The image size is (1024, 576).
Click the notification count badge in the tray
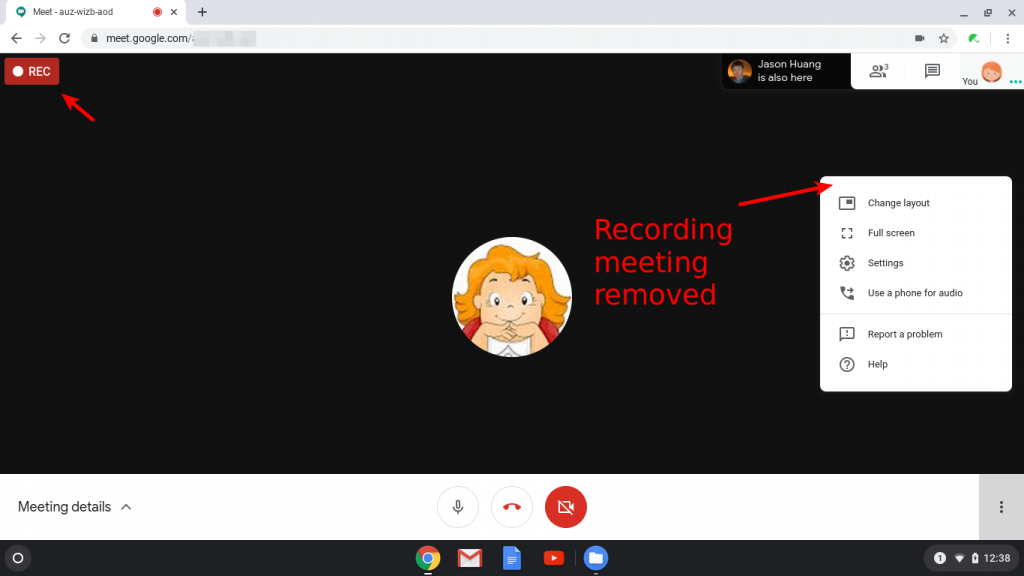click(x=940, y=558)
